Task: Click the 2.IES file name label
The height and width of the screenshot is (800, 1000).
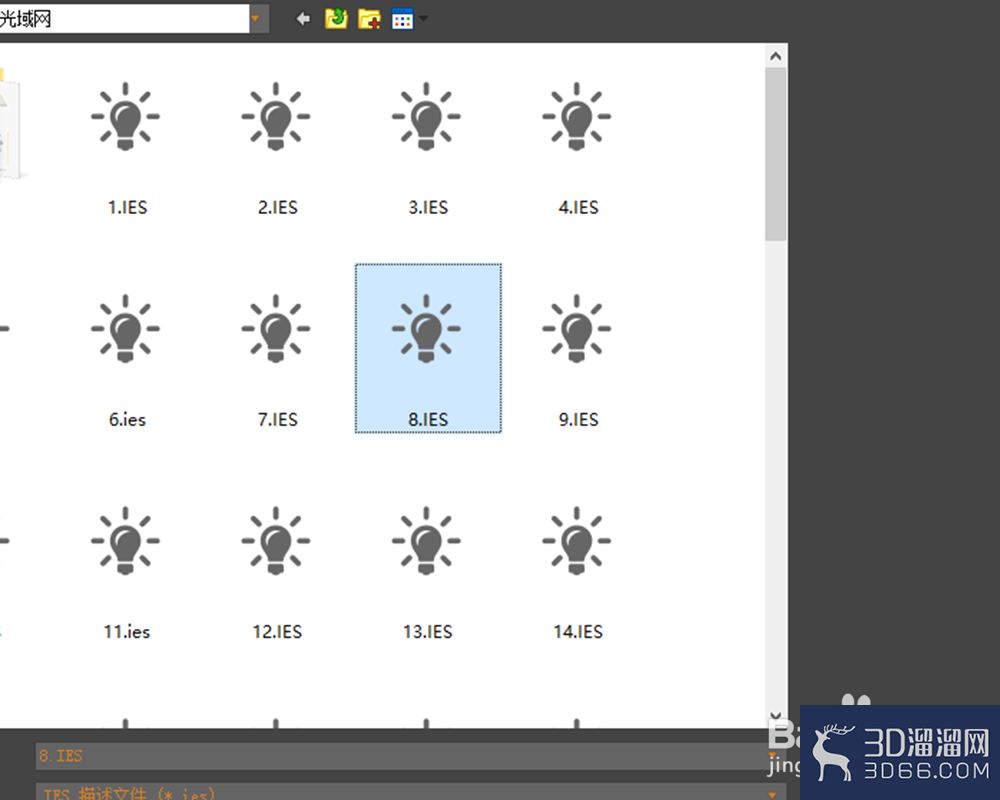Action: pos(277,207)
